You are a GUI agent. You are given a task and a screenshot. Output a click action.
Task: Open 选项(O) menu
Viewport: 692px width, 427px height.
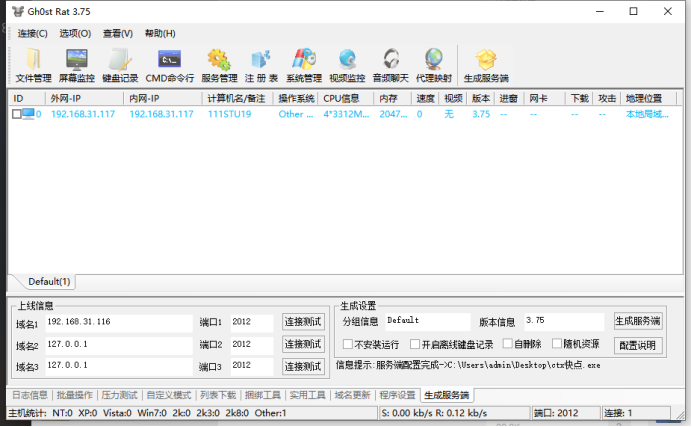[x=75, y=34]
